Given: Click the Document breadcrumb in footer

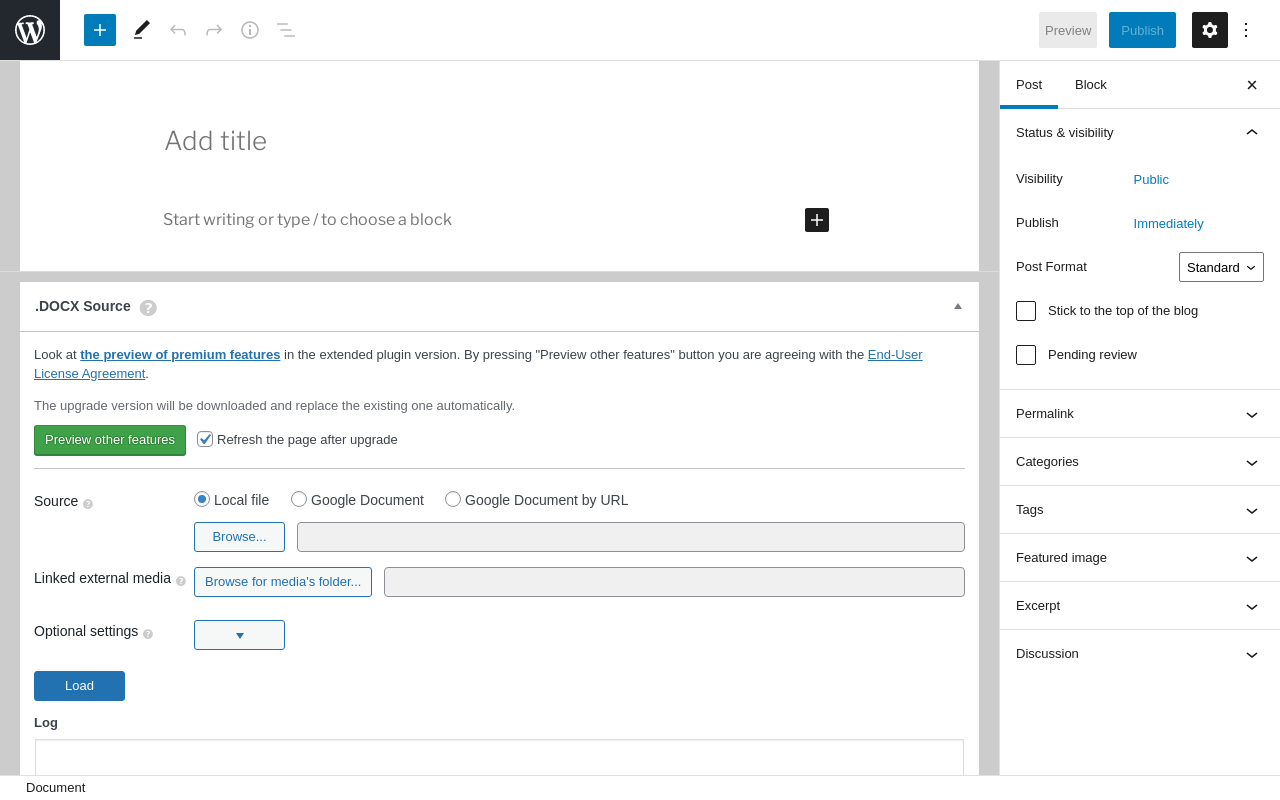Looking at the screenshot, I should (56, 788).
